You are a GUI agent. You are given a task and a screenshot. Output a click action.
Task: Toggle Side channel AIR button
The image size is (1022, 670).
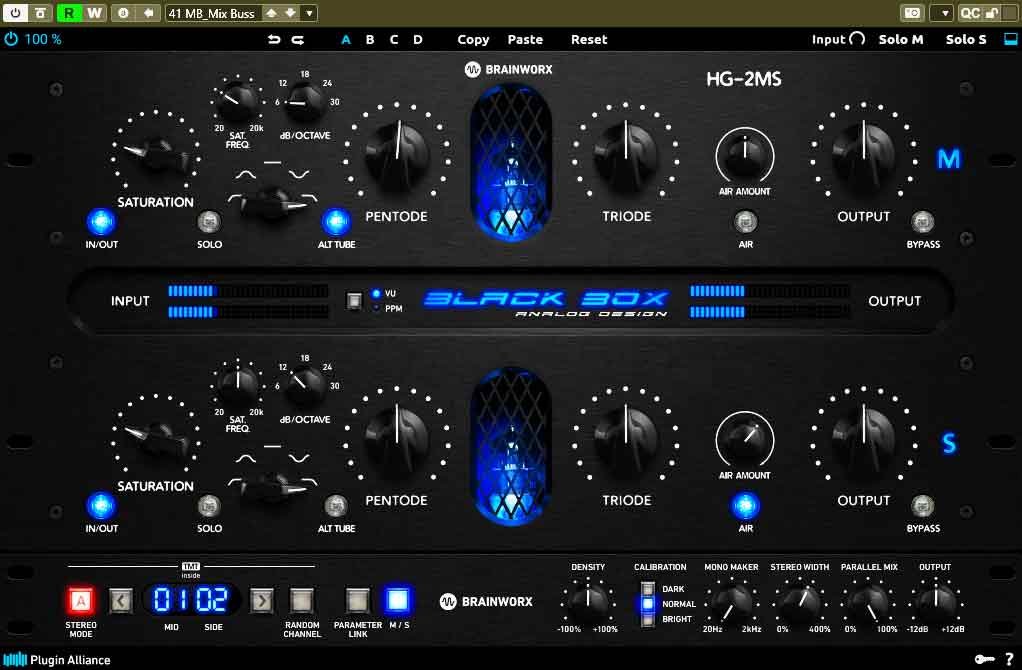(746, 506)
